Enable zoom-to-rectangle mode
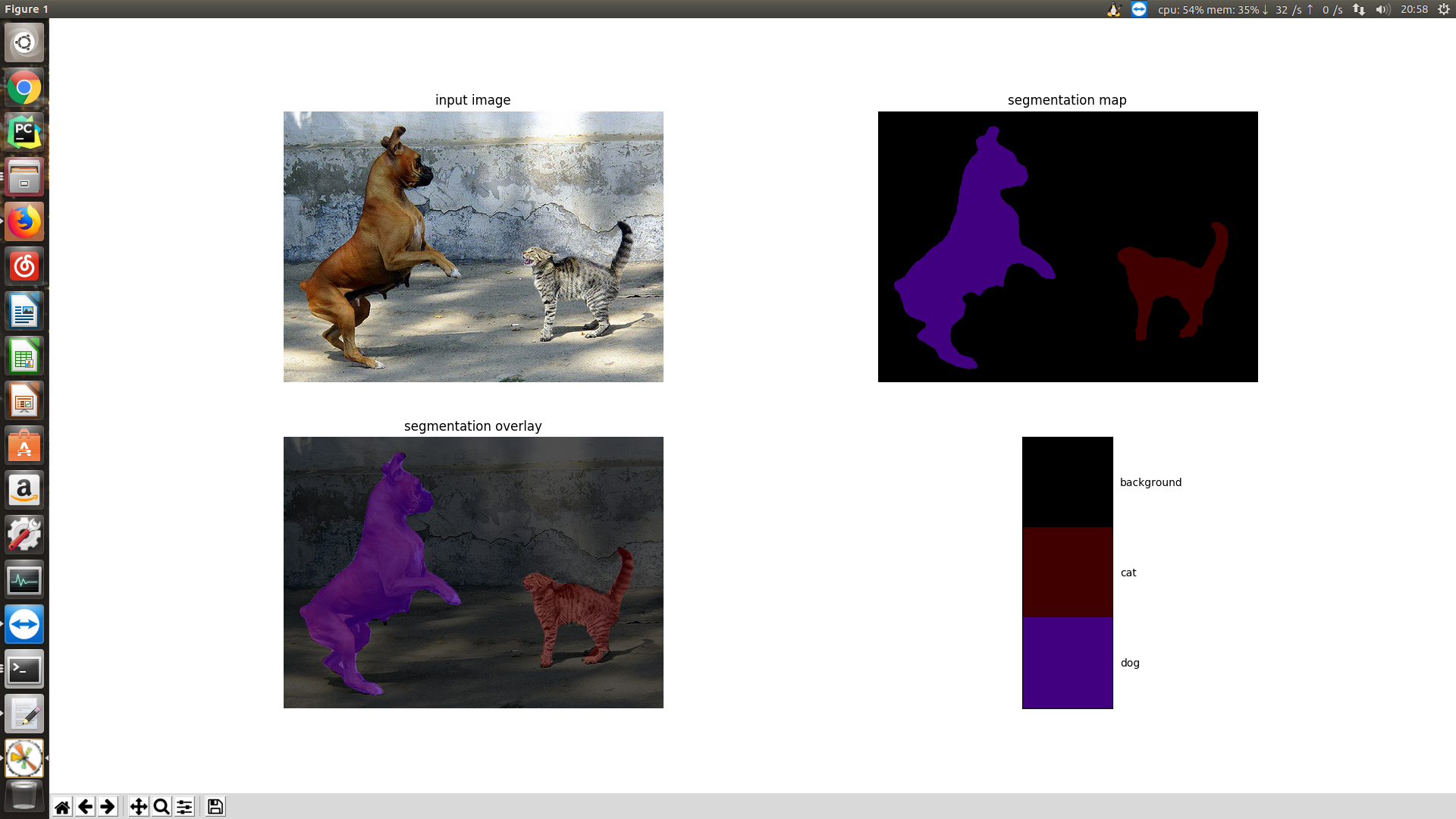Viewport: 1456px width, 819px height. click(161, 806)
